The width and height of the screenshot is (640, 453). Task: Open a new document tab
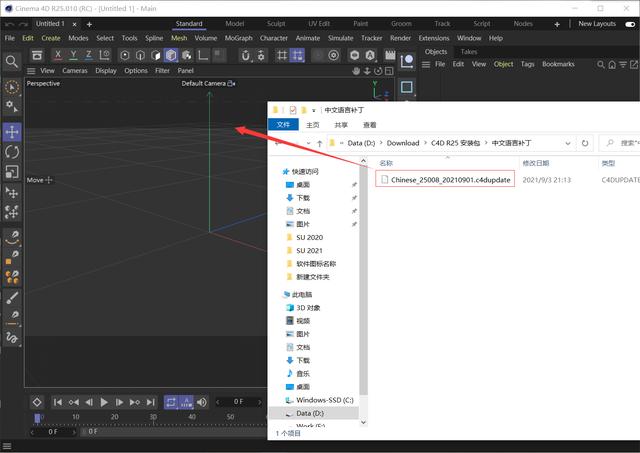(x=89, y=24)
